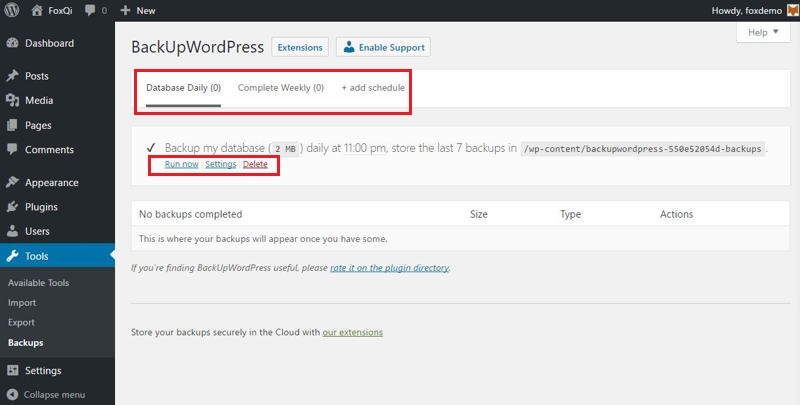Click the Delete schedule link
Image resolution: width=800 pixels, height=405 pixels.
255,164
